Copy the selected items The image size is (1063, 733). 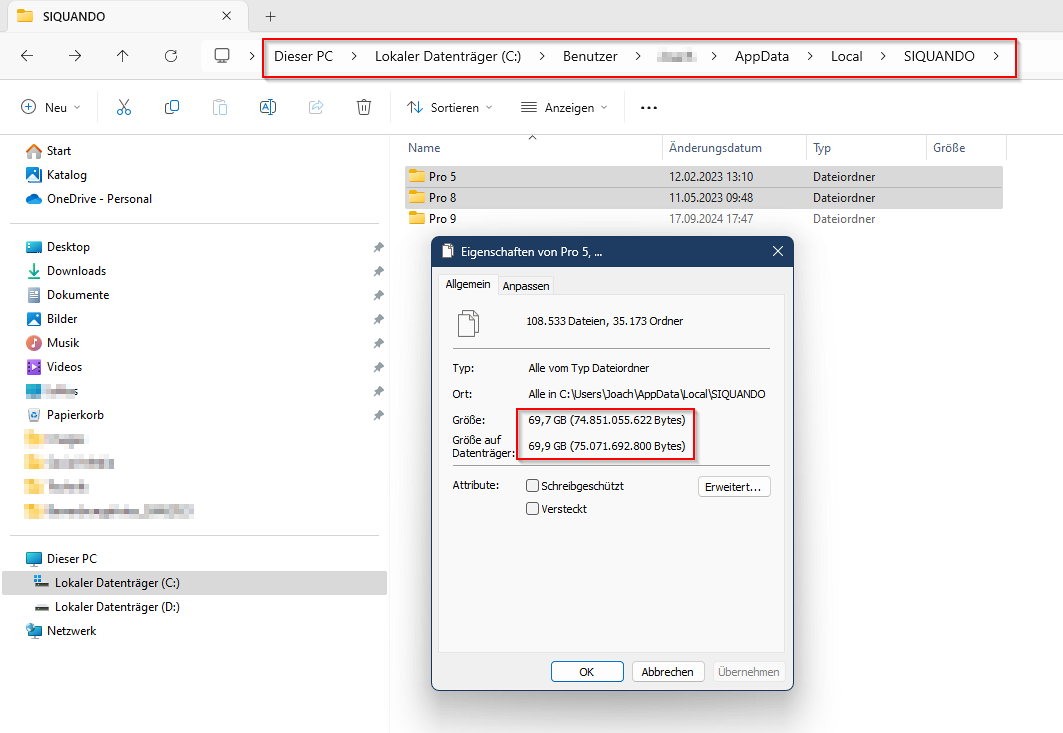172,107
